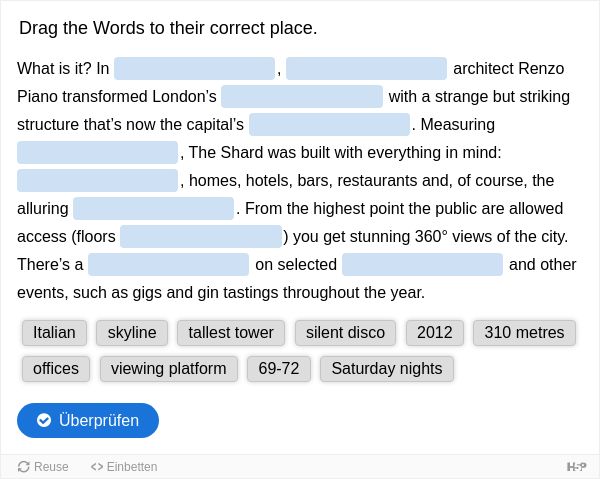Viewport: 600px width, 479px height.
Task: Pick the 'tallest tower' word chip
Action: point(231,332)
